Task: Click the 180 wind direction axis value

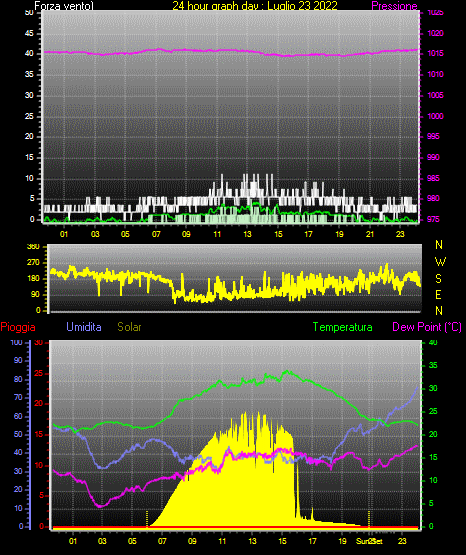Action: coord(33,279)
